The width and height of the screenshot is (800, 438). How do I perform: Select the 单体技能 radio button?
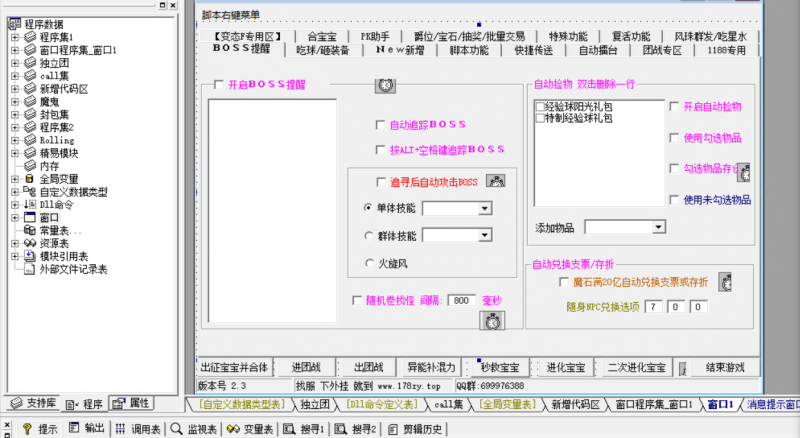[368, 208]
